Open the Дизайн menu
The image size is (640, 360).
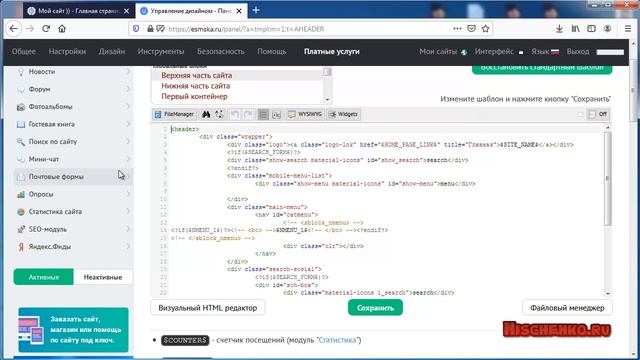(112, 52)
